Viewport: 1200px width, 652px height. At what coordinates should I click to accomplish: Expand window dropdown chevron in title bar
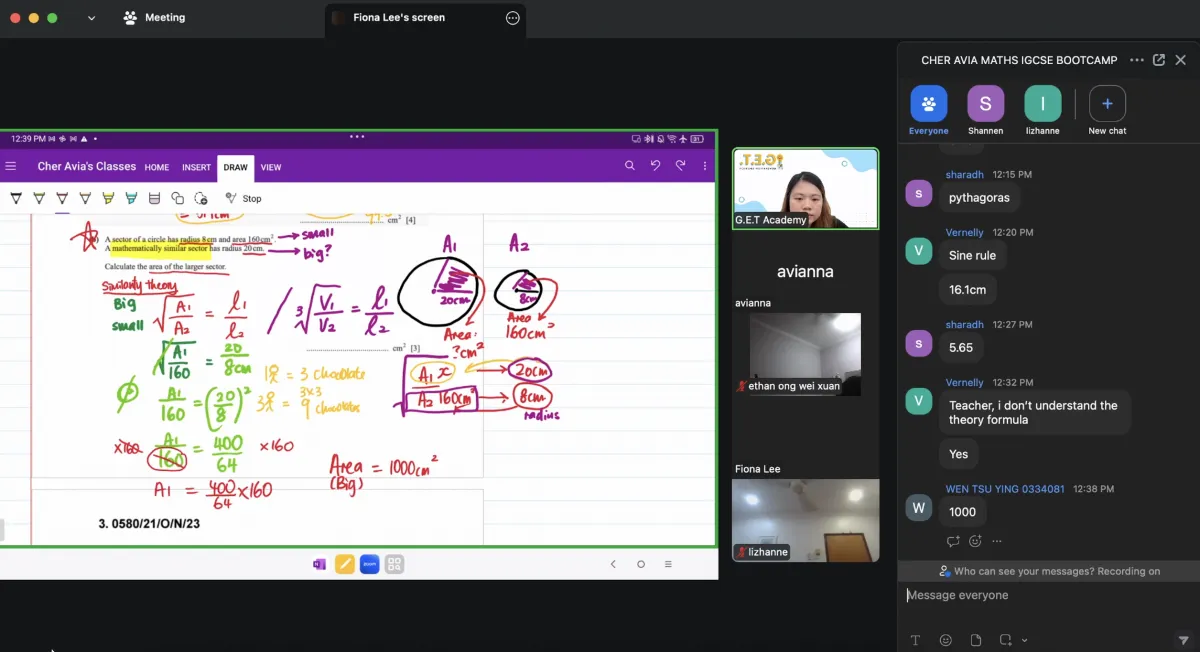(x=91, y=18)
